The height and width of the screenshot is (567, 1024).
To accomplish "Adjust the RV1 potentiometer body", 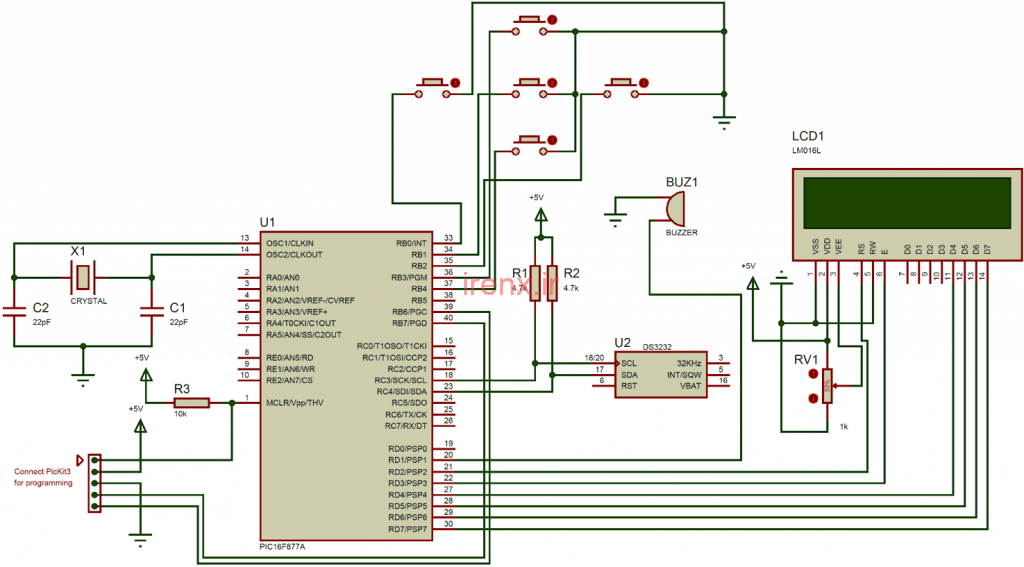I will pos(827,386).
